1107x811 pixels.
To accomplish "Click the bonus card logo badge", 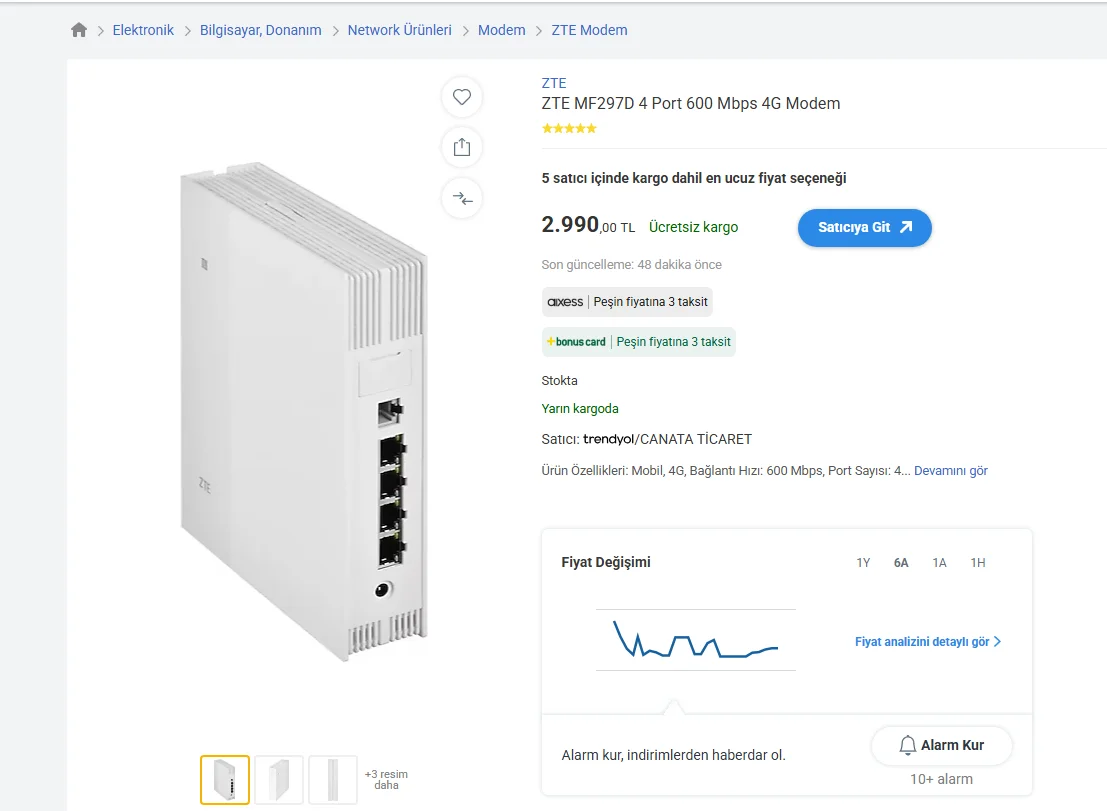I will 576,342.
